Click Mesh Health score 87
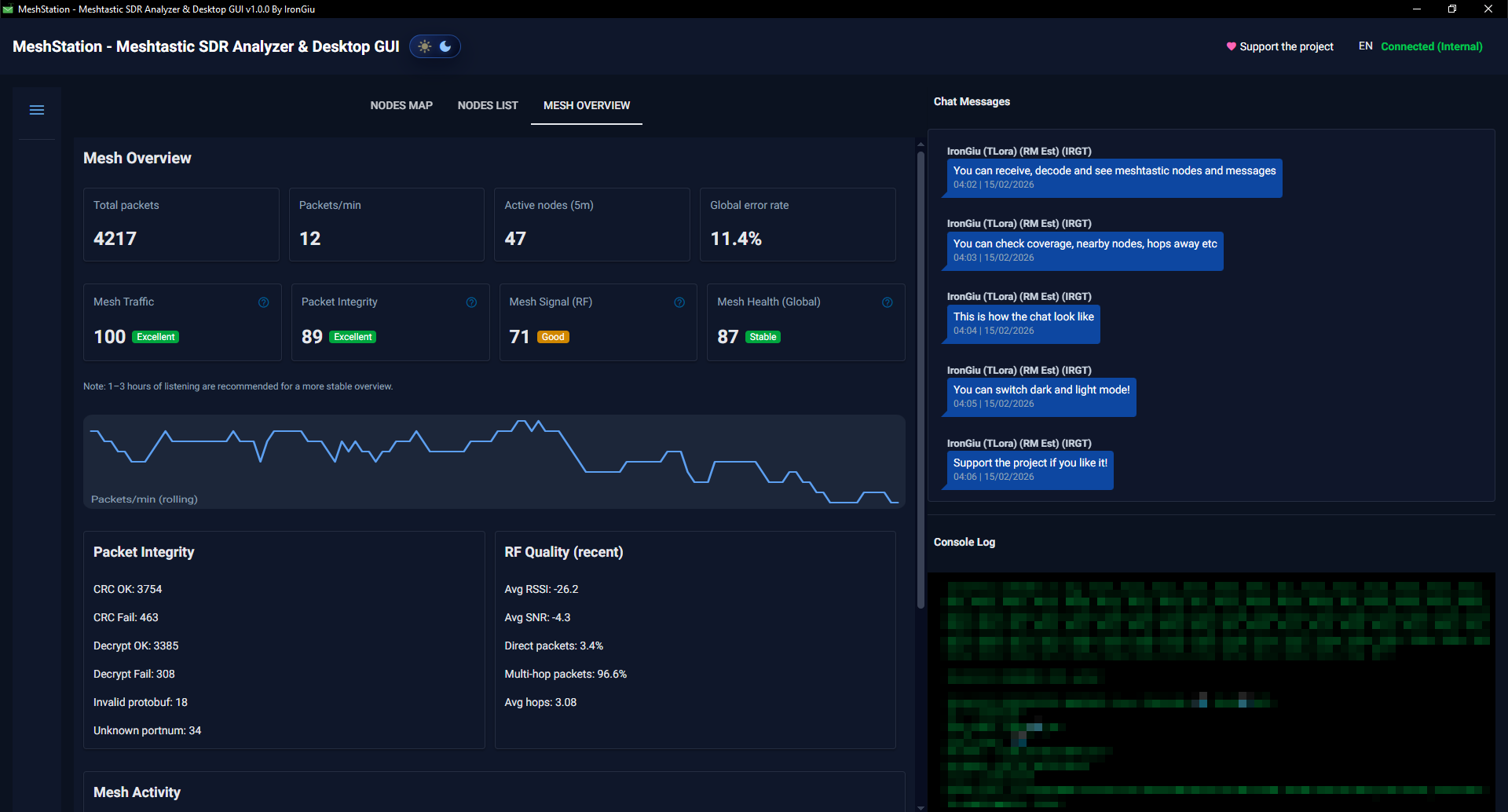1508x812 pixels. [727, 337]
